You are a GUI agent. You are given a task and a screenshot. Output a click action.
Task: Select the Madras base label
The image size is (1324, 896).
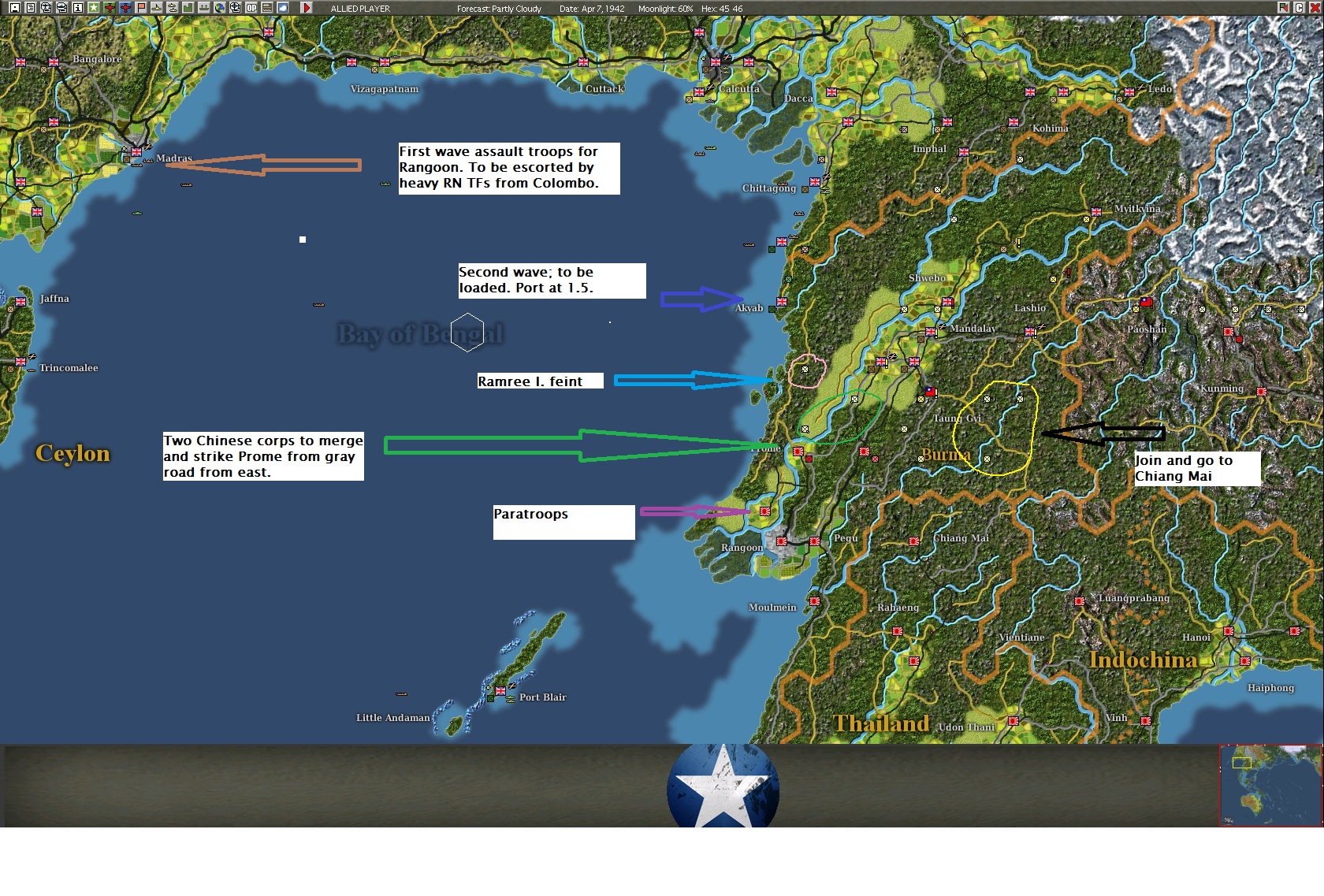(174, 158)
